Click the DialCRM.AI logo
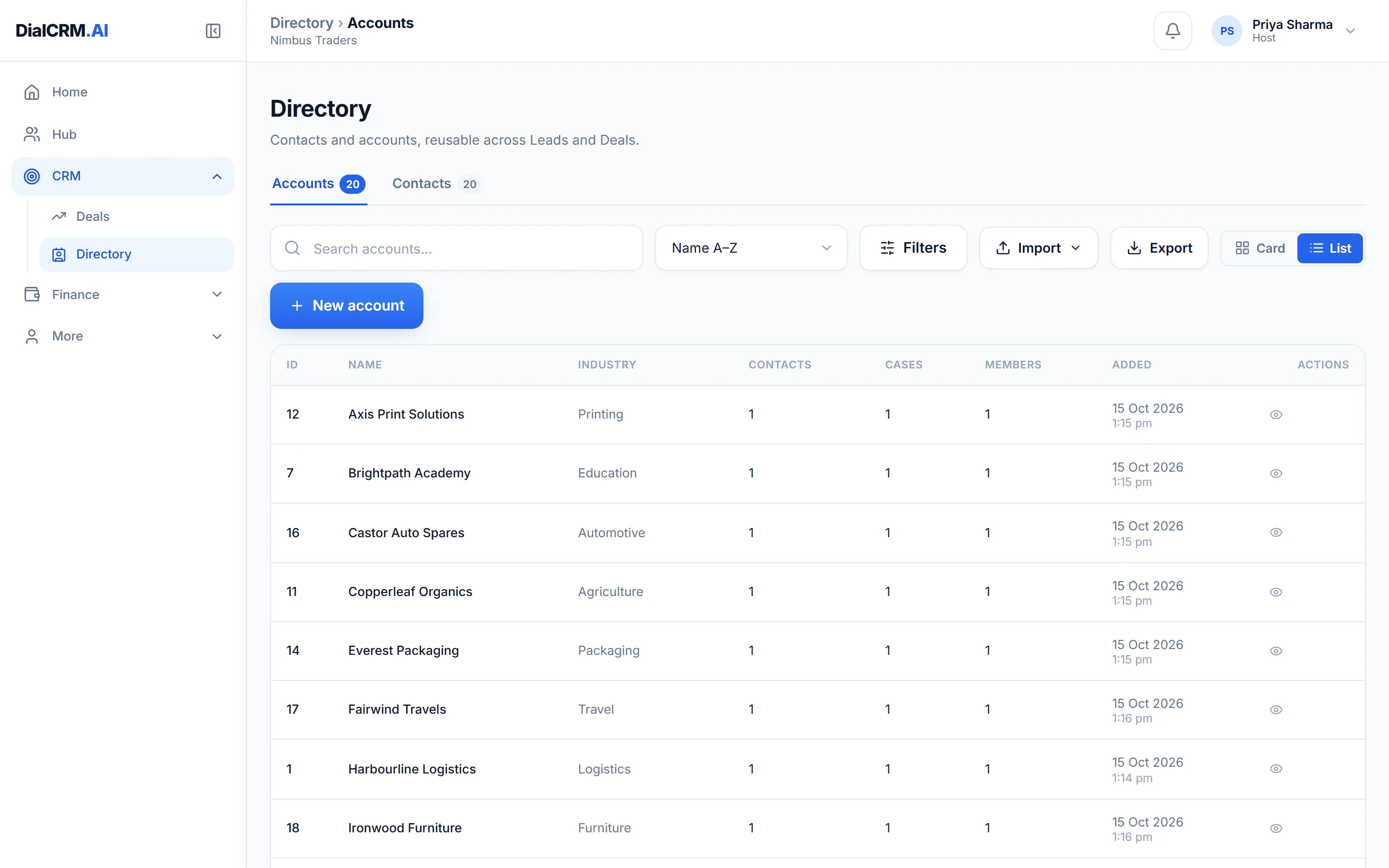 (x=61, y=30)
